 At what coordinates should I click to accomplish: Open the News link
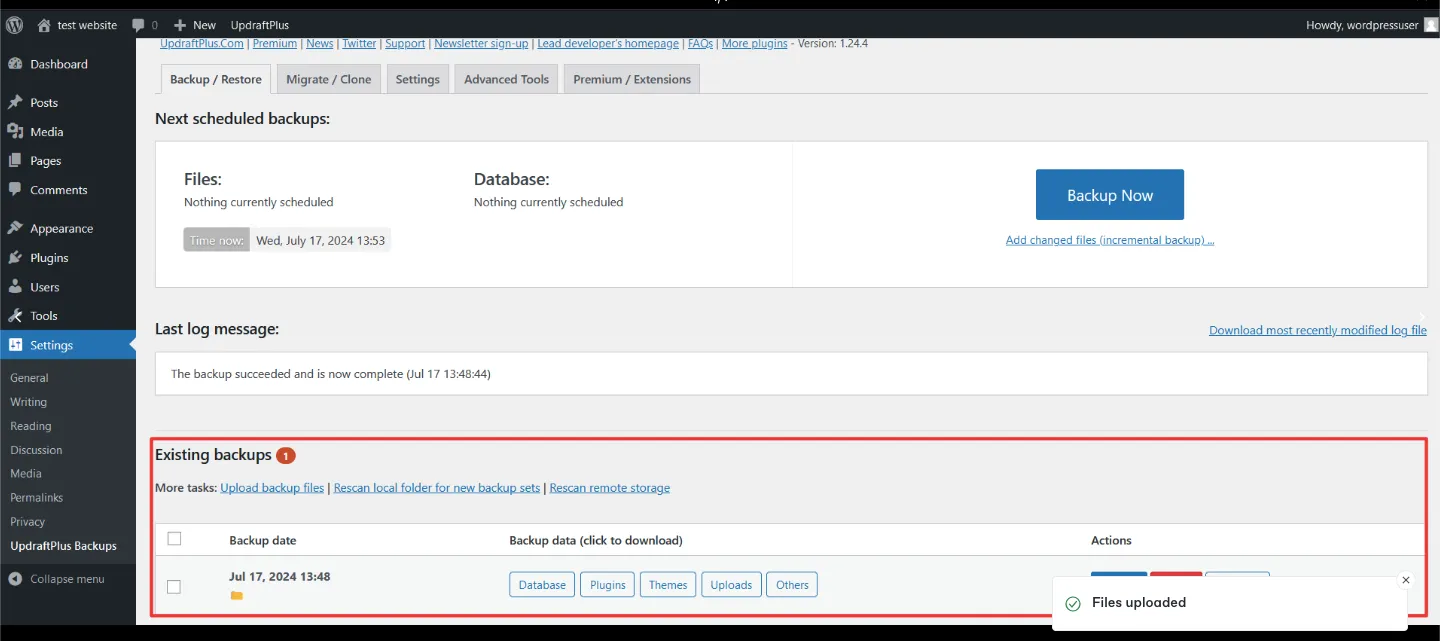[320, 44]
